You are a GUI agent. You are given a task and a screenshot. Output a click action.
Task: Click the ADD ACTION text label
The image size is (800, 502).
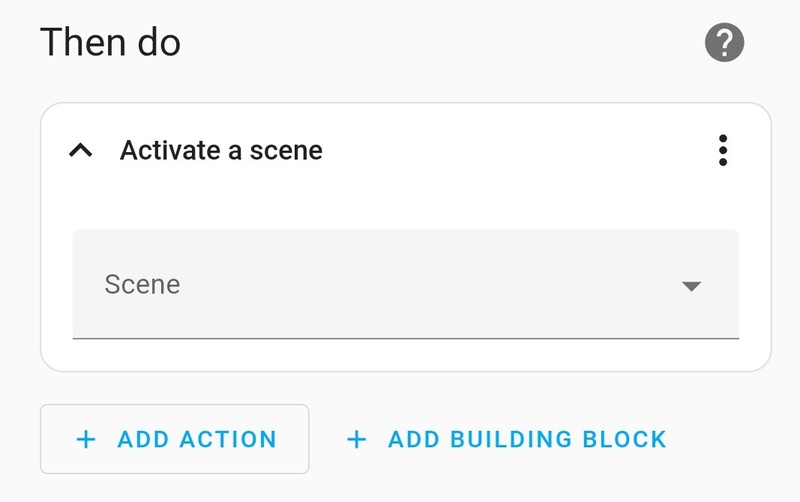pyautogui.click(x=197, y=439)
